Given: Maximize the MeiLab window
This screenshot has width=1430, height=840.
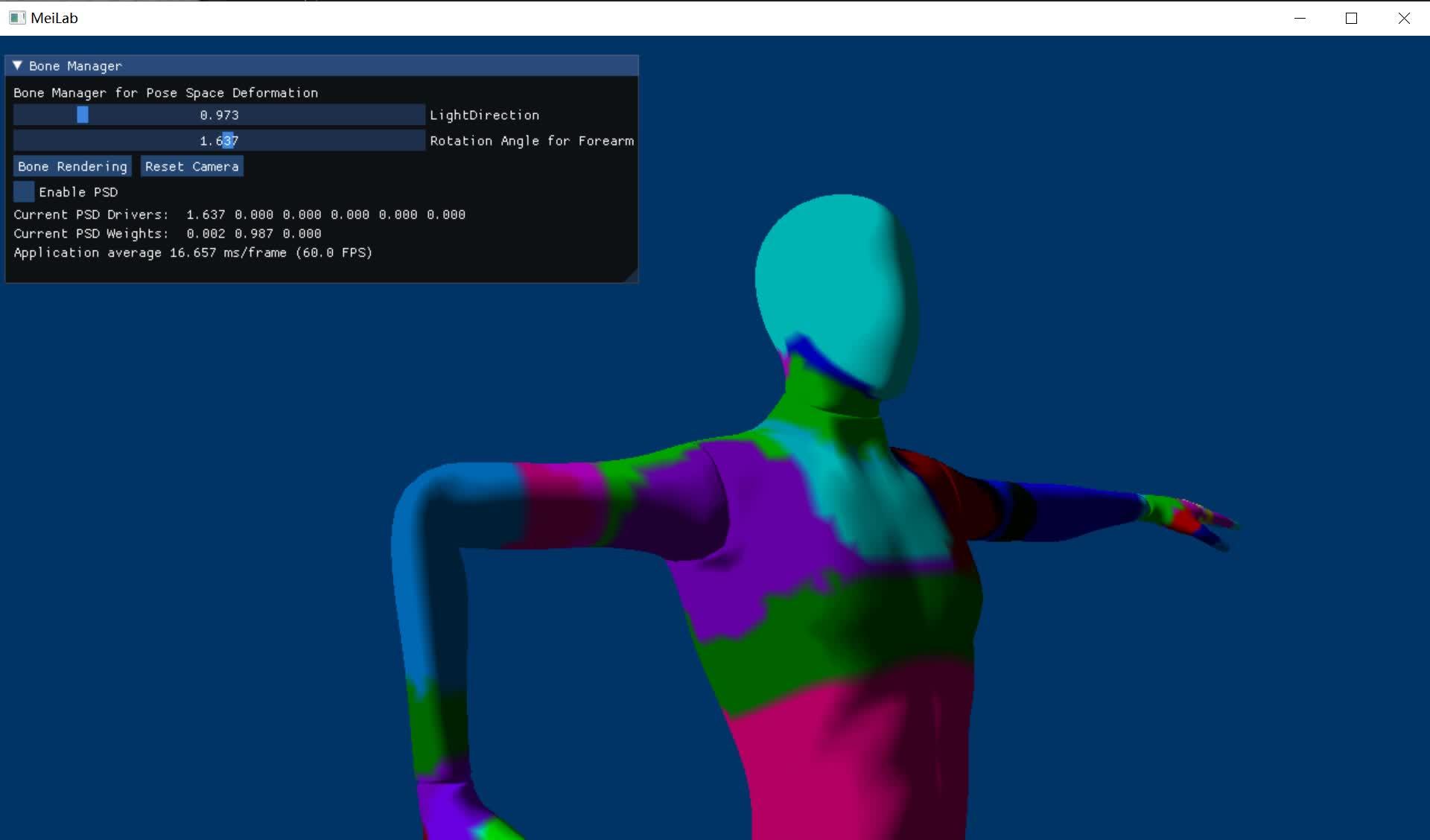Looking at the screenshot, I should click(1351, 18).
